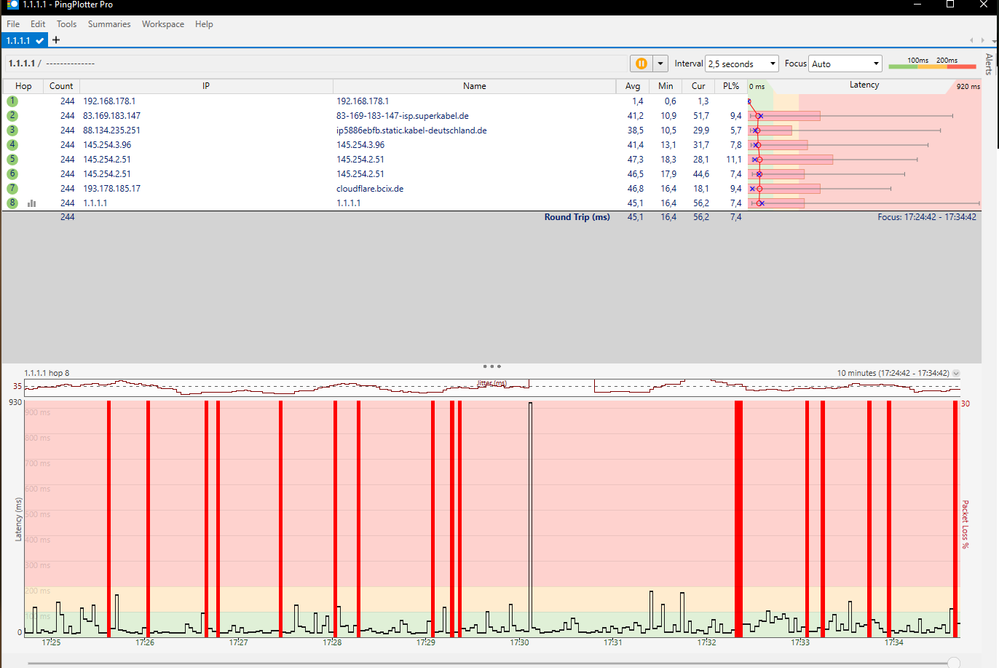
Task: Open the Interval 2,5 seconds dropdown
Action: pyautogui.click(x=742, y=64)
